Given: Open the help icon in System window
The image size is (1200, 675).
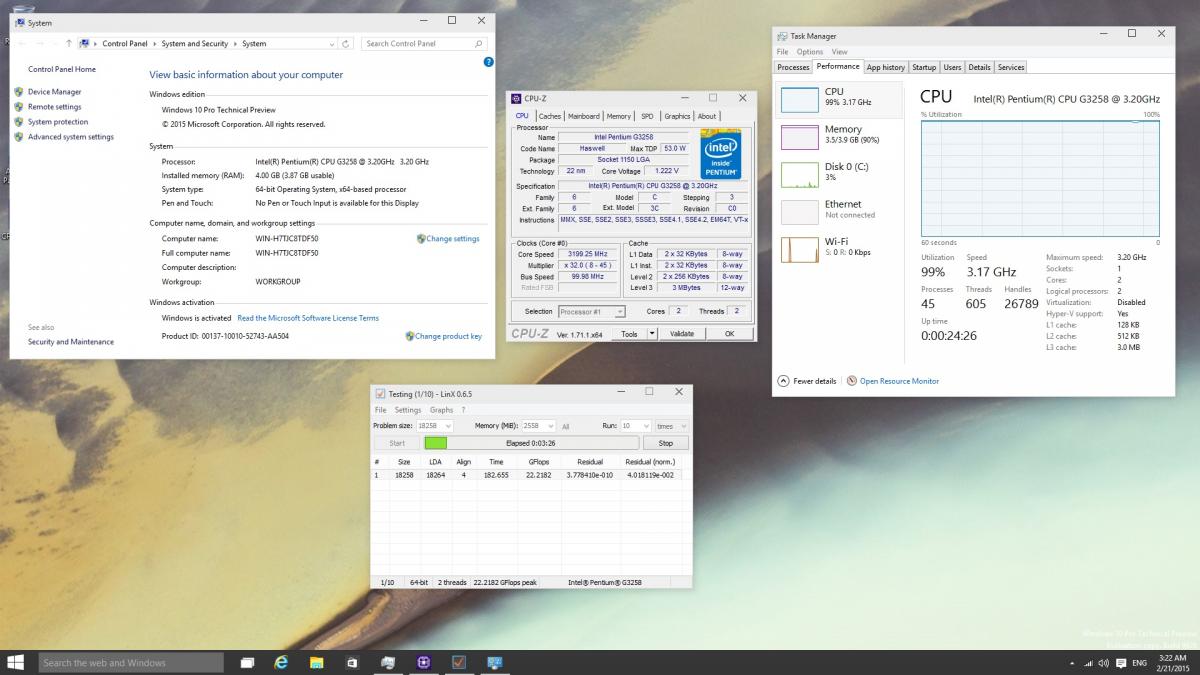Looking at the screenshot, I should [x=489, y=62].
